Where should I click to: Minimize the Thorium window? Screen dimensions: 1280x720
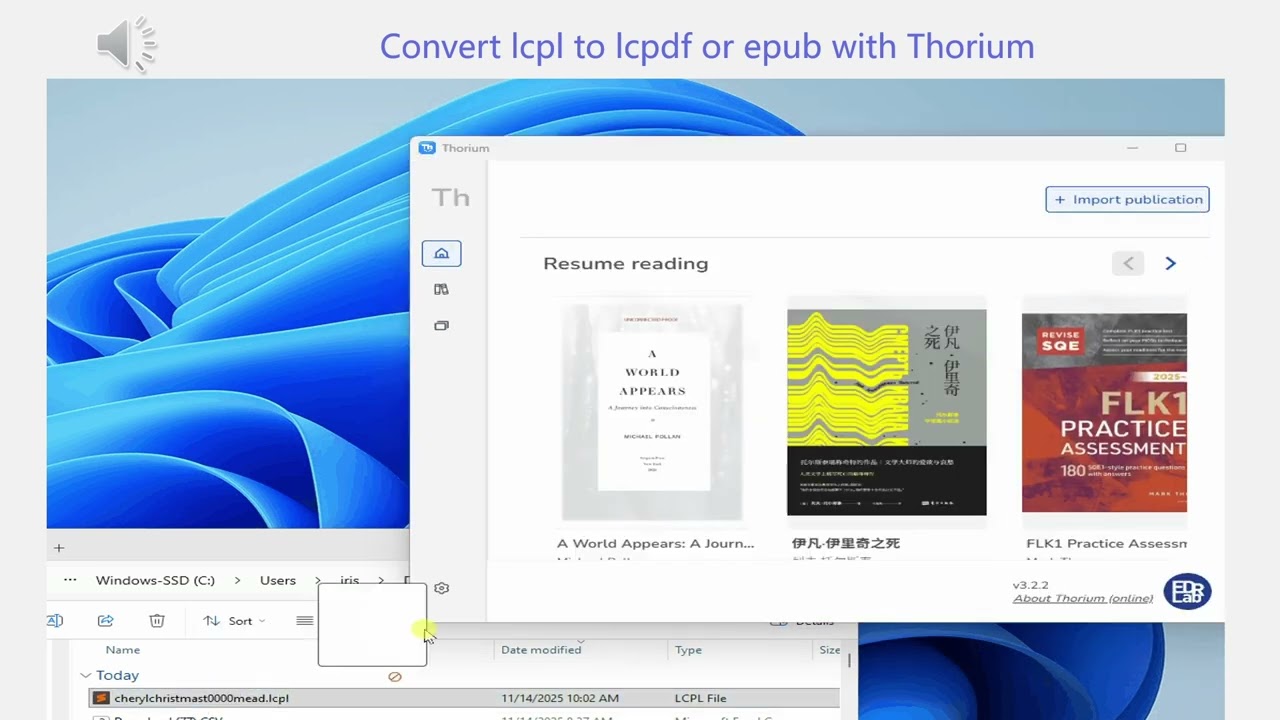(x=1132, y=148)
